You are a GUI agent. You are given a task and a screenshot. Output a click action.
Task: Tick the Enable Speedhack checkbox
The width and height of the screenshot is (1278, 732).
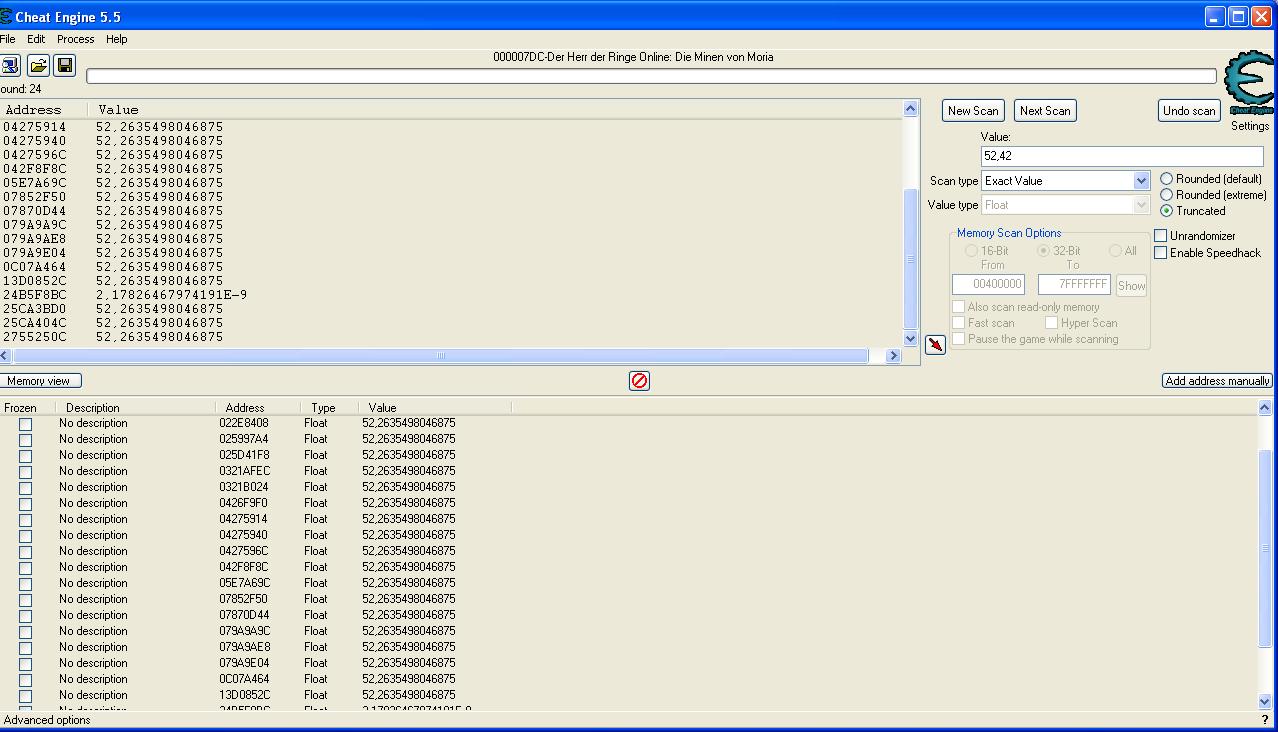(x=1161, y=253)
